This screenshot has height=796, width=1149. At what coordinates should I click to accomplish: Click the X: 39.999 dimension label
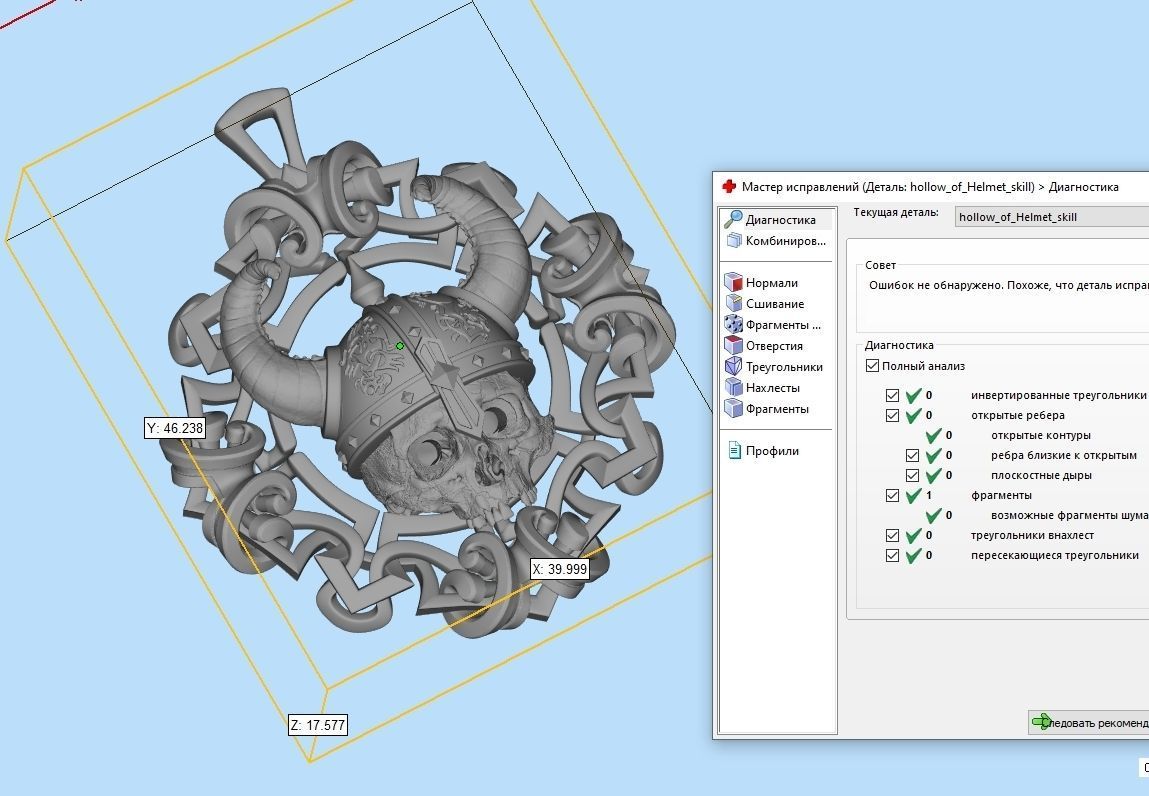point(560,569)
